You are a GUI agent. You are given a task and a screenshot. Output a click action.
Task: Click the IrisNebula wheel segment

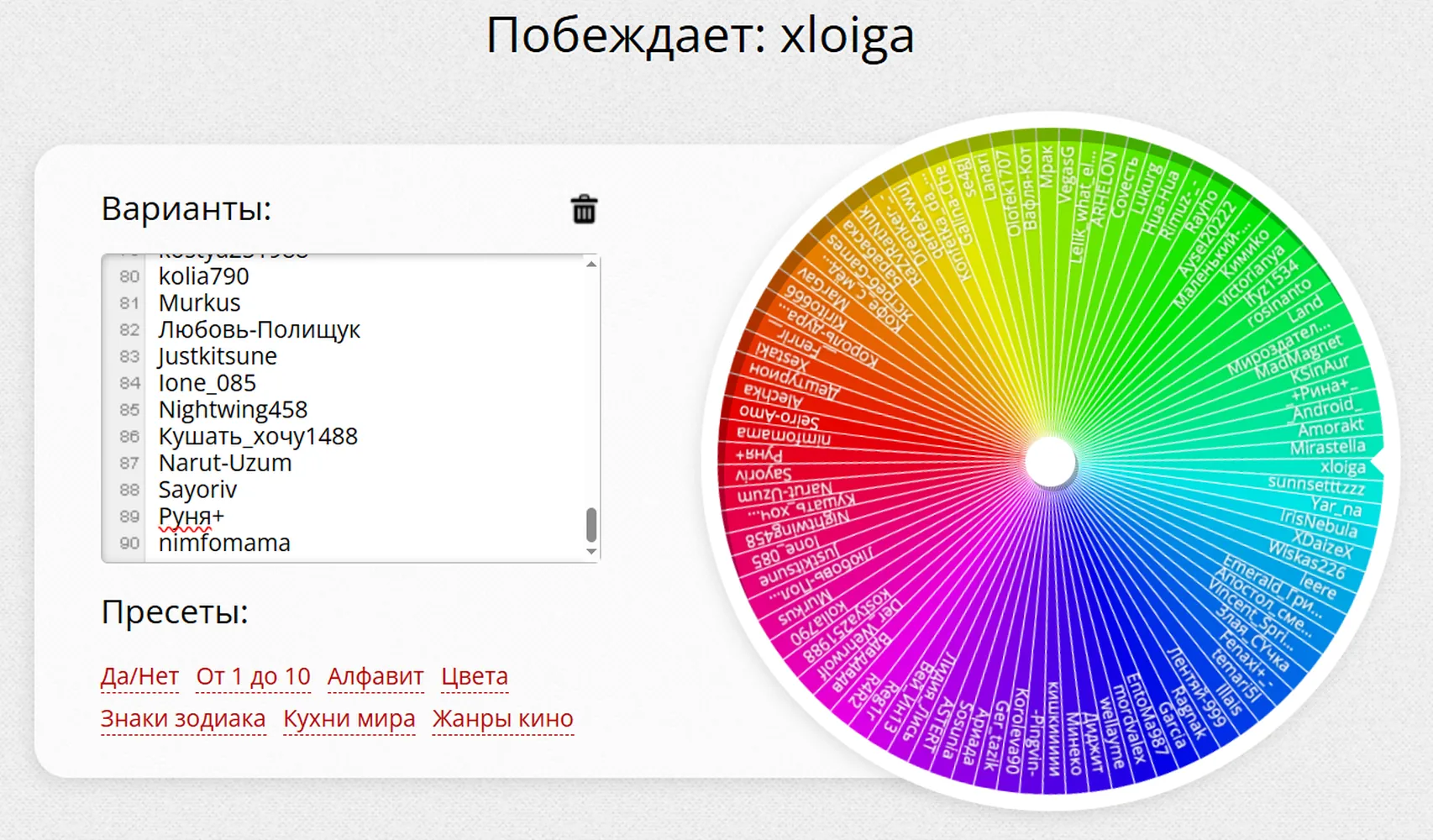point(1318,523)
